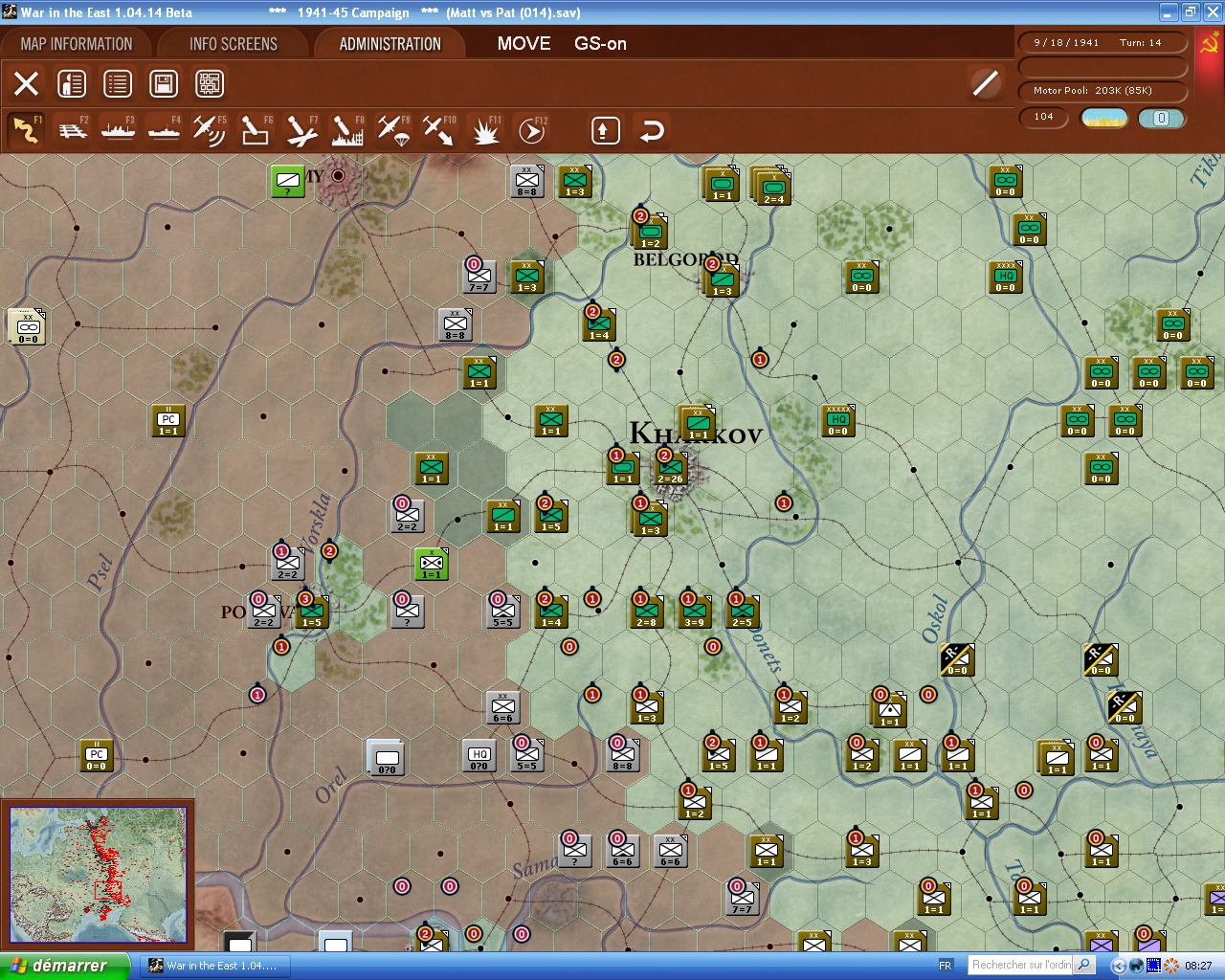Select the F10 air transfer mode
The width and height of the screenshot is (1225, 980).
[x=439, y=130]
